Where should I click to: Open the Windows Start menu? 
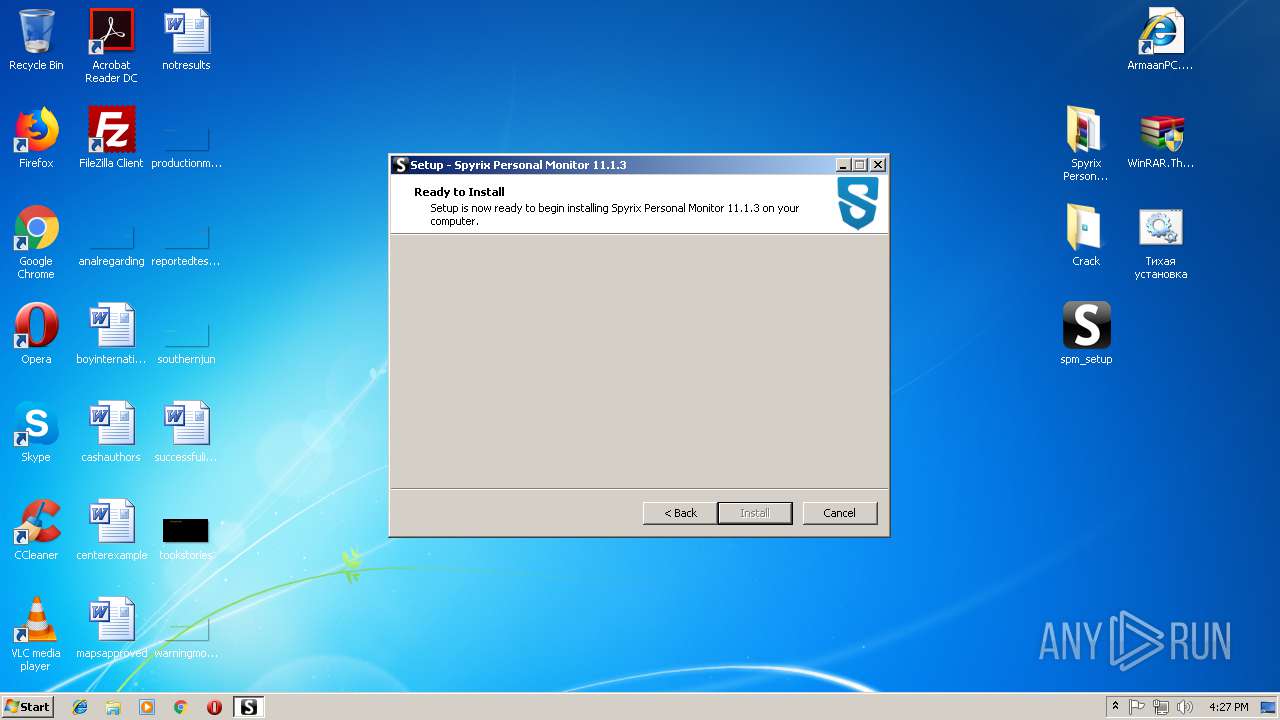(27, 706)
